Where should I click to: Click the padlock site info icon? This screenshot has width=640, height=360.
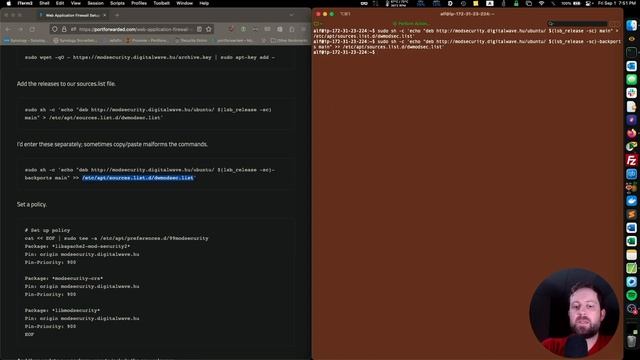coord(64,29)
